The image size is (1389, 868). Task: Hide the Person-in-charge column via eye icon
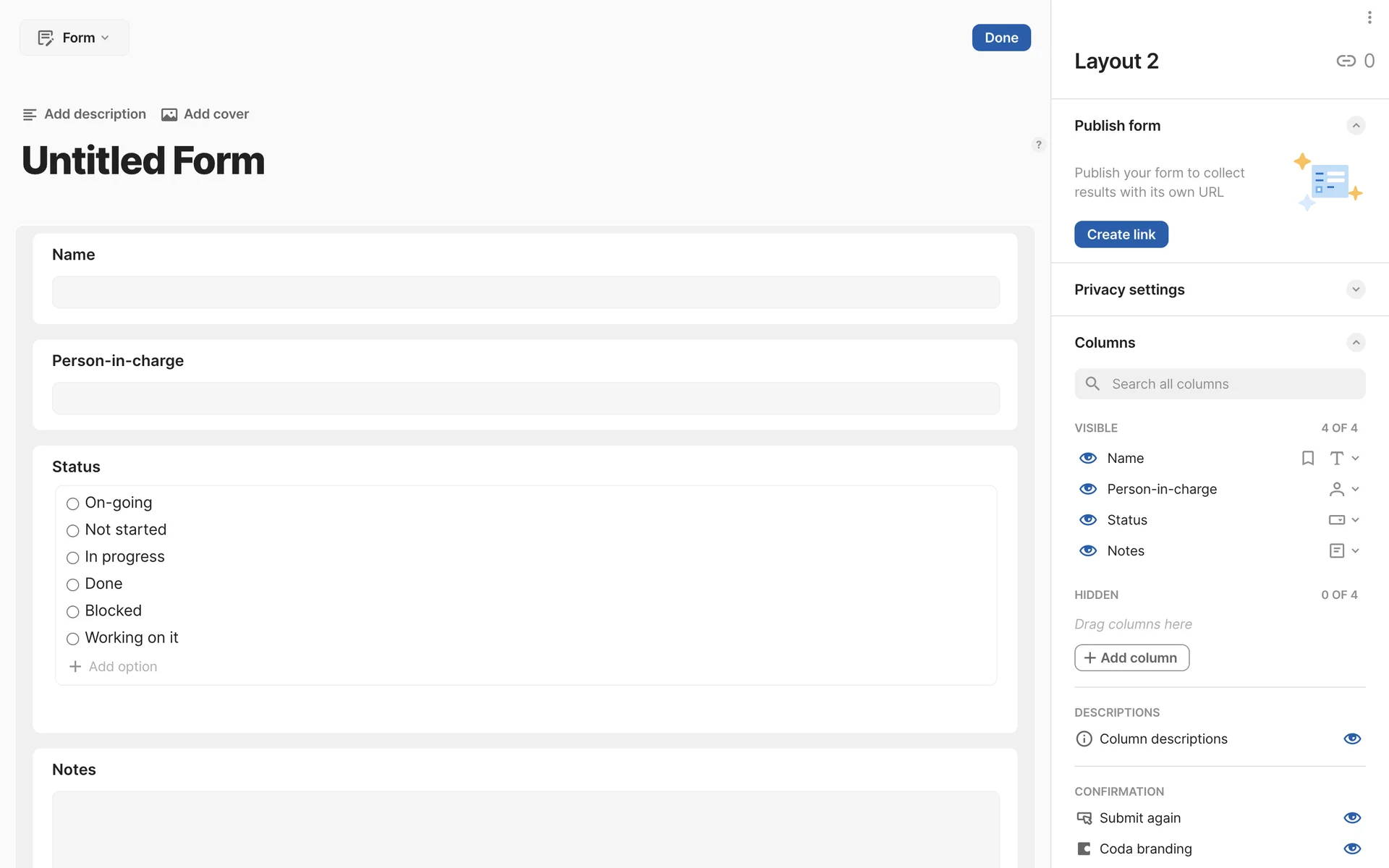click(1087, 490)
